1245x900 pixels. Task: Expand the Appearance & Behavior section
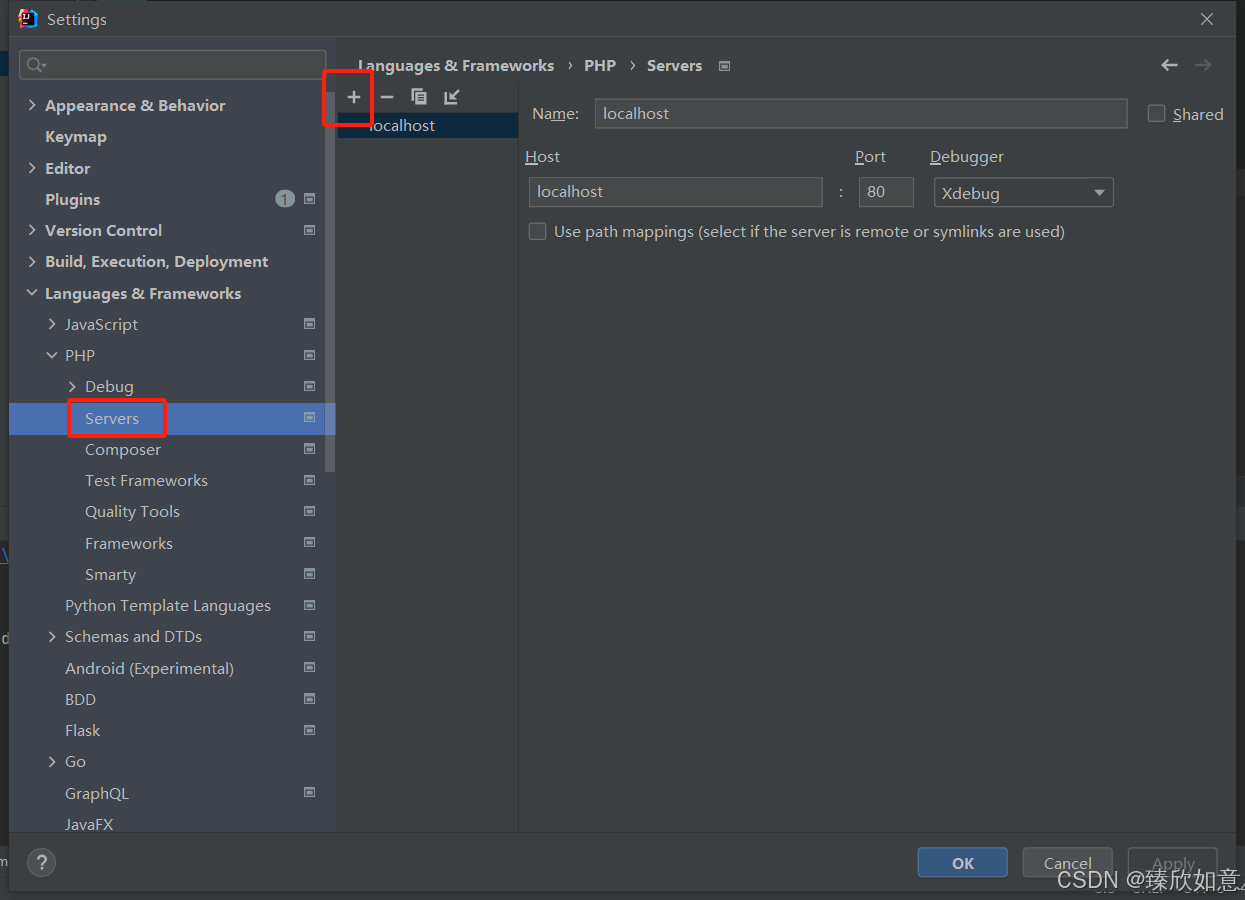(x=31, y=104)
